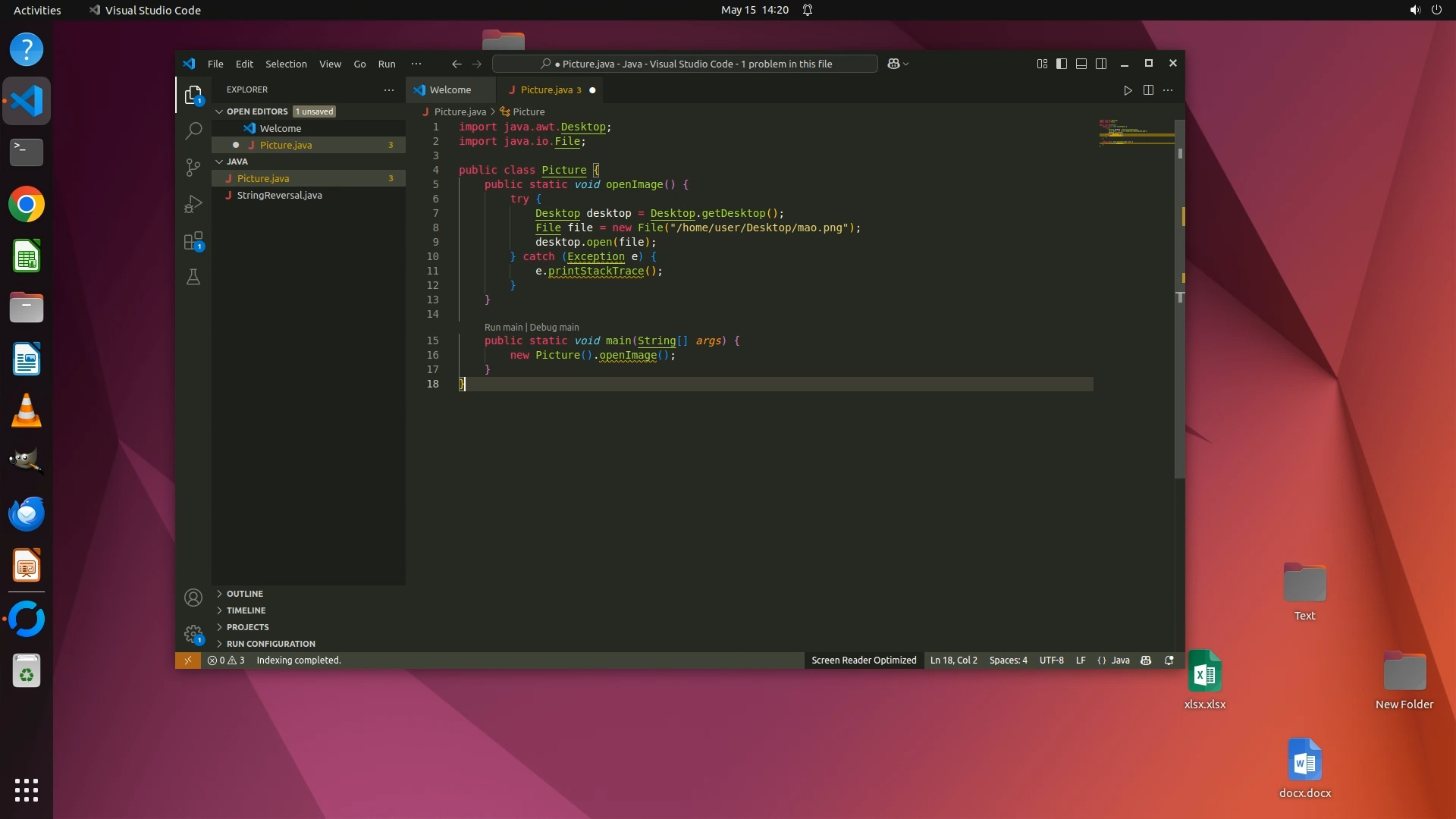Click the Run Java play icon

(1128, 90)
